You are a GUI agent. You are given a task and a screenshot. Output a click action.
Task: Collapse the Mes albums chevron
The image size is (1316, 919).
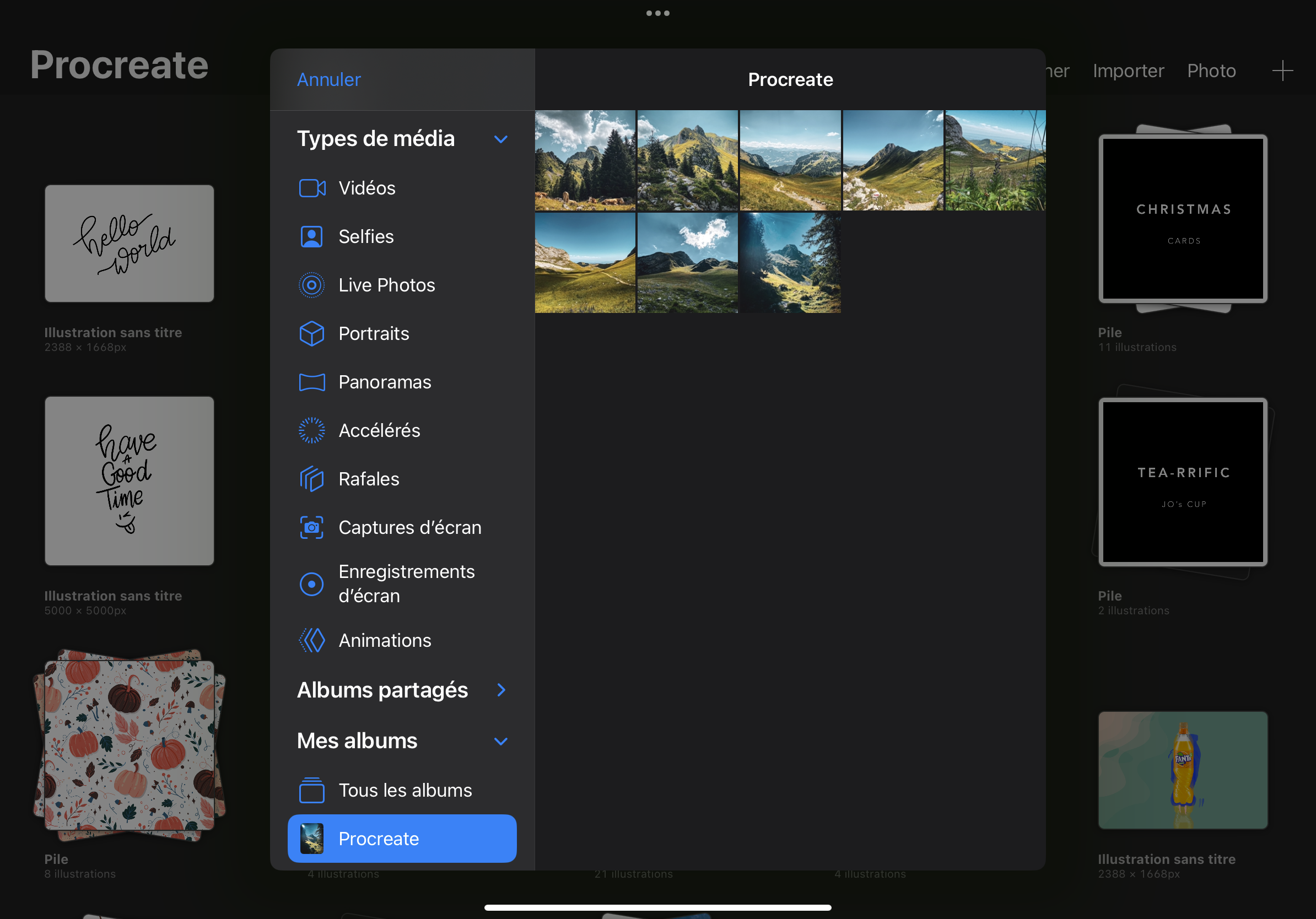click(x=500, y=741)
